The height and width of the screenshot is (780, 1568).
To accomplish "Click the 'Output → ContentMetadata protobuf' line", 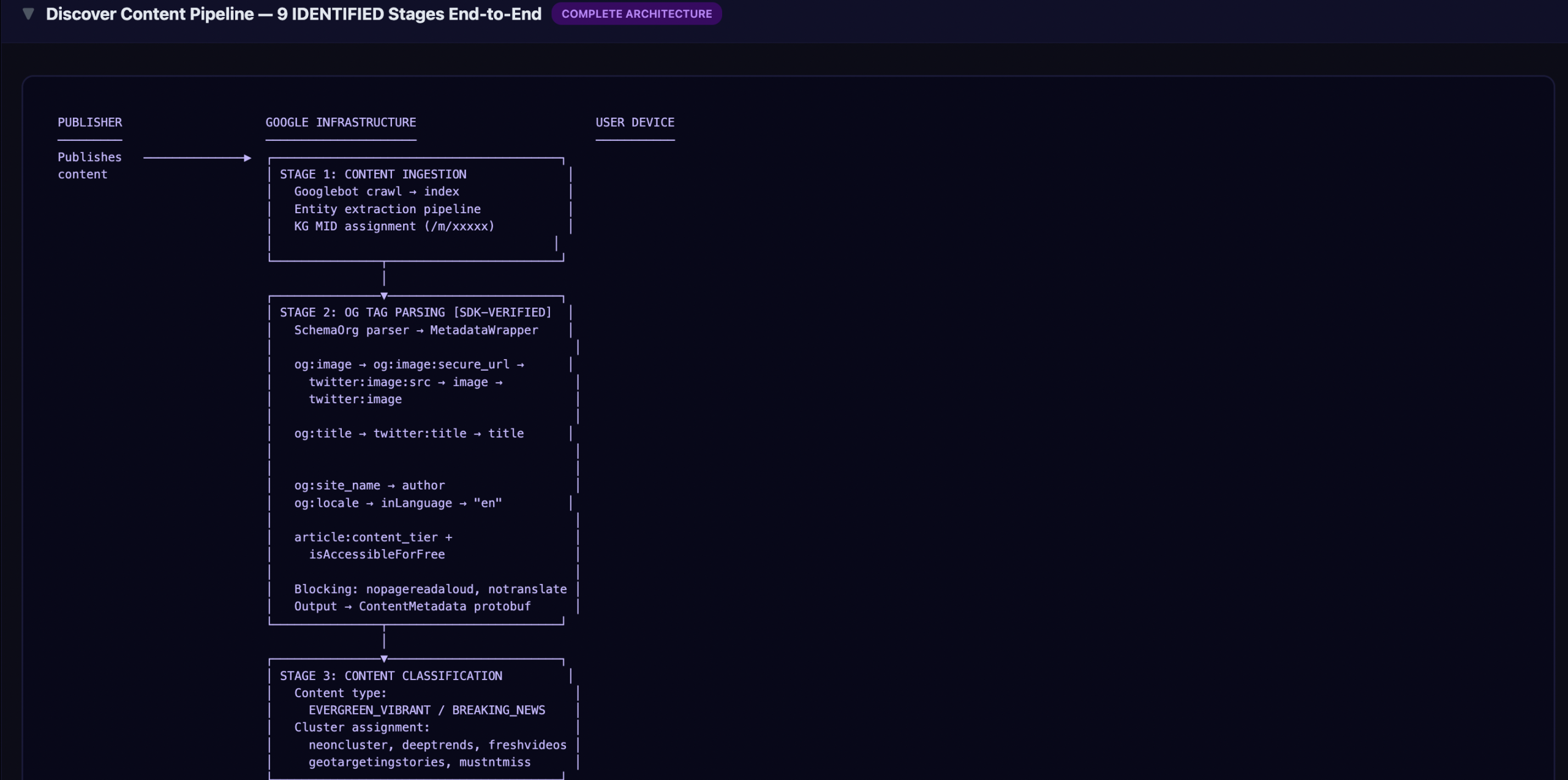I will point(412,607).
